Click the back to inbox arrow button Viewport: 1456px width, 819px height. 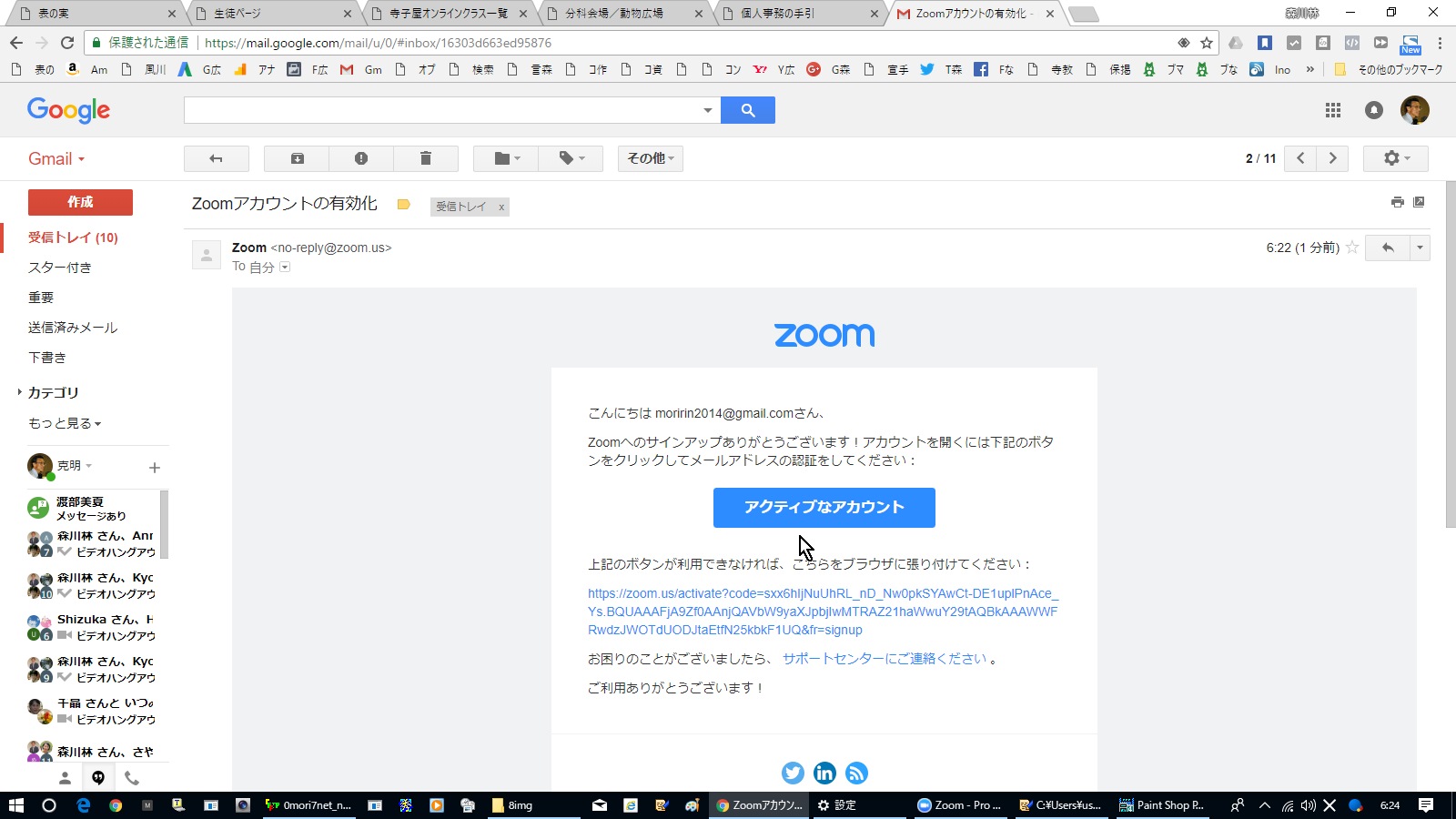click(x=217, y=158)
